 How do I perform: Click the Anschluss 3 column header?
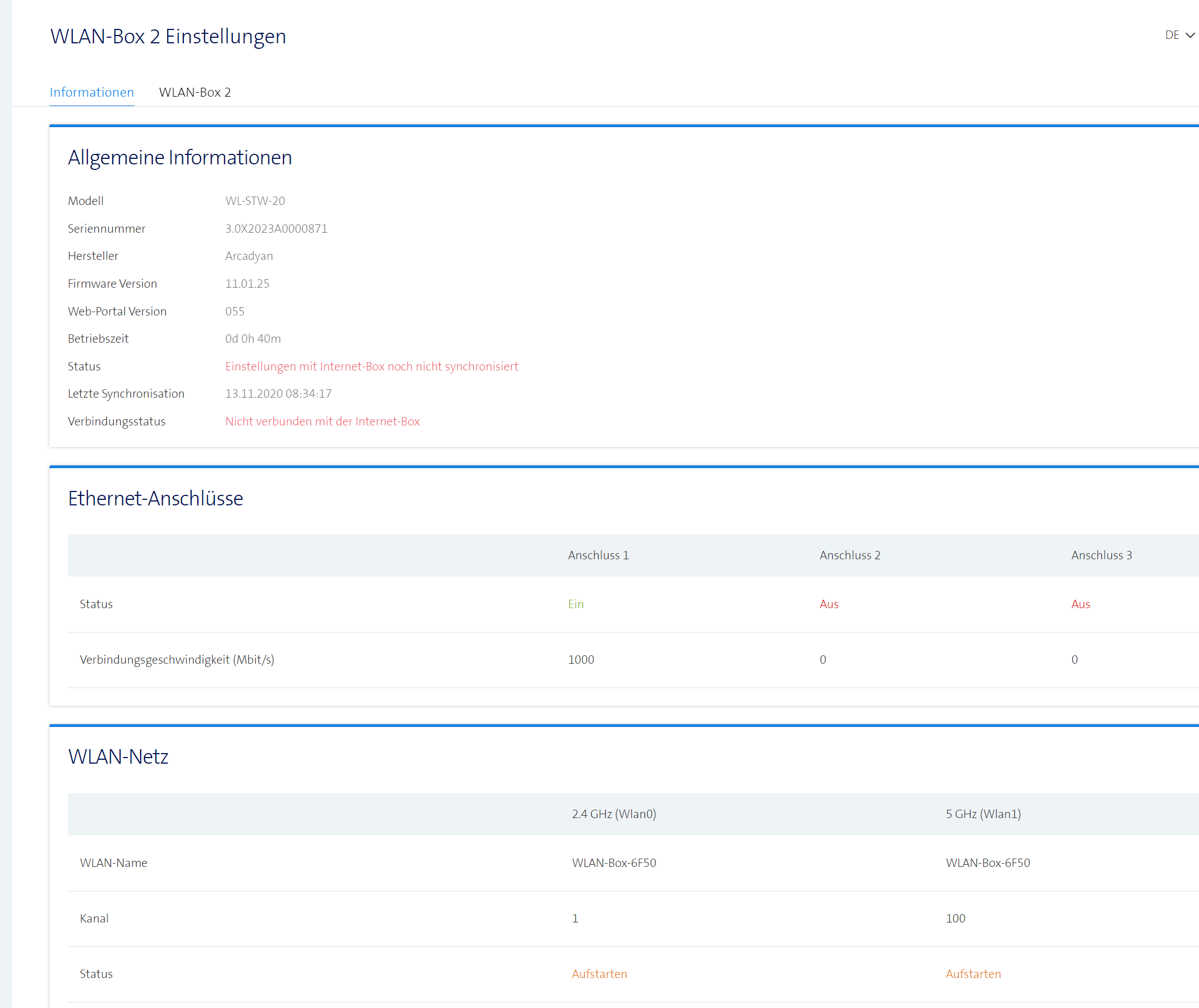point(1101,555)
